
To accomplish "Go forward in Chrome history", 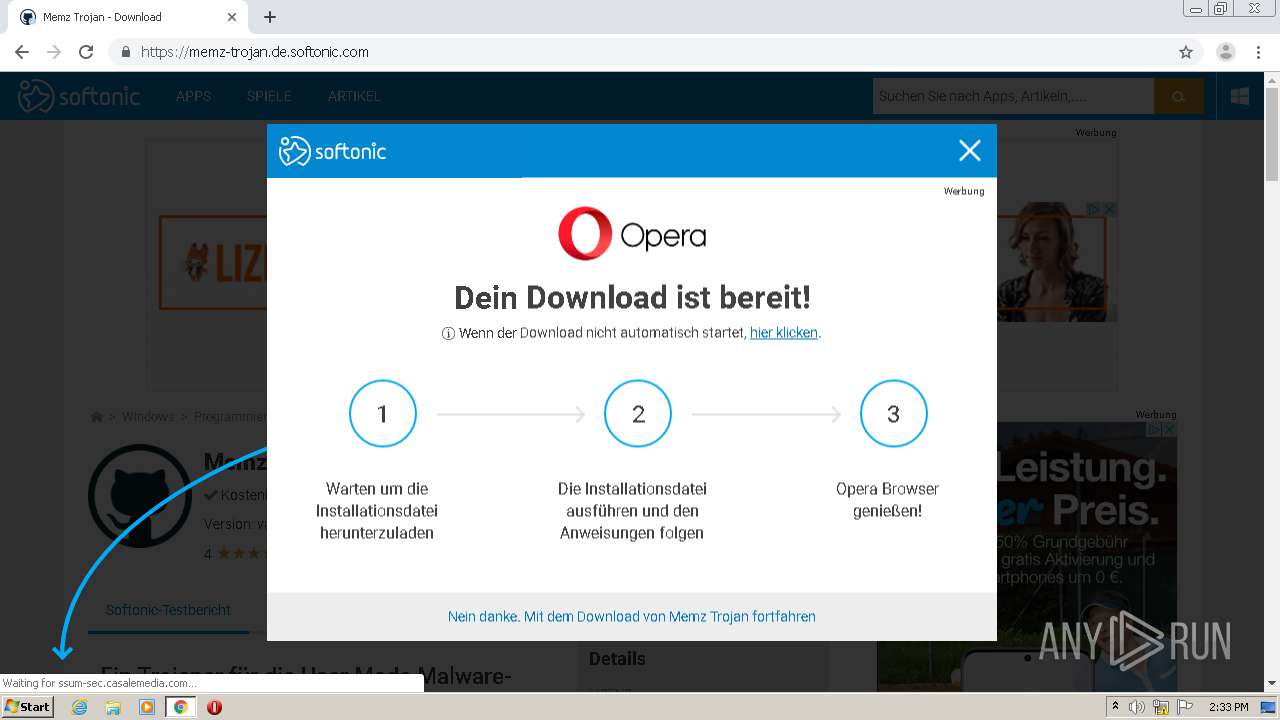I will (x=54, y=52).
